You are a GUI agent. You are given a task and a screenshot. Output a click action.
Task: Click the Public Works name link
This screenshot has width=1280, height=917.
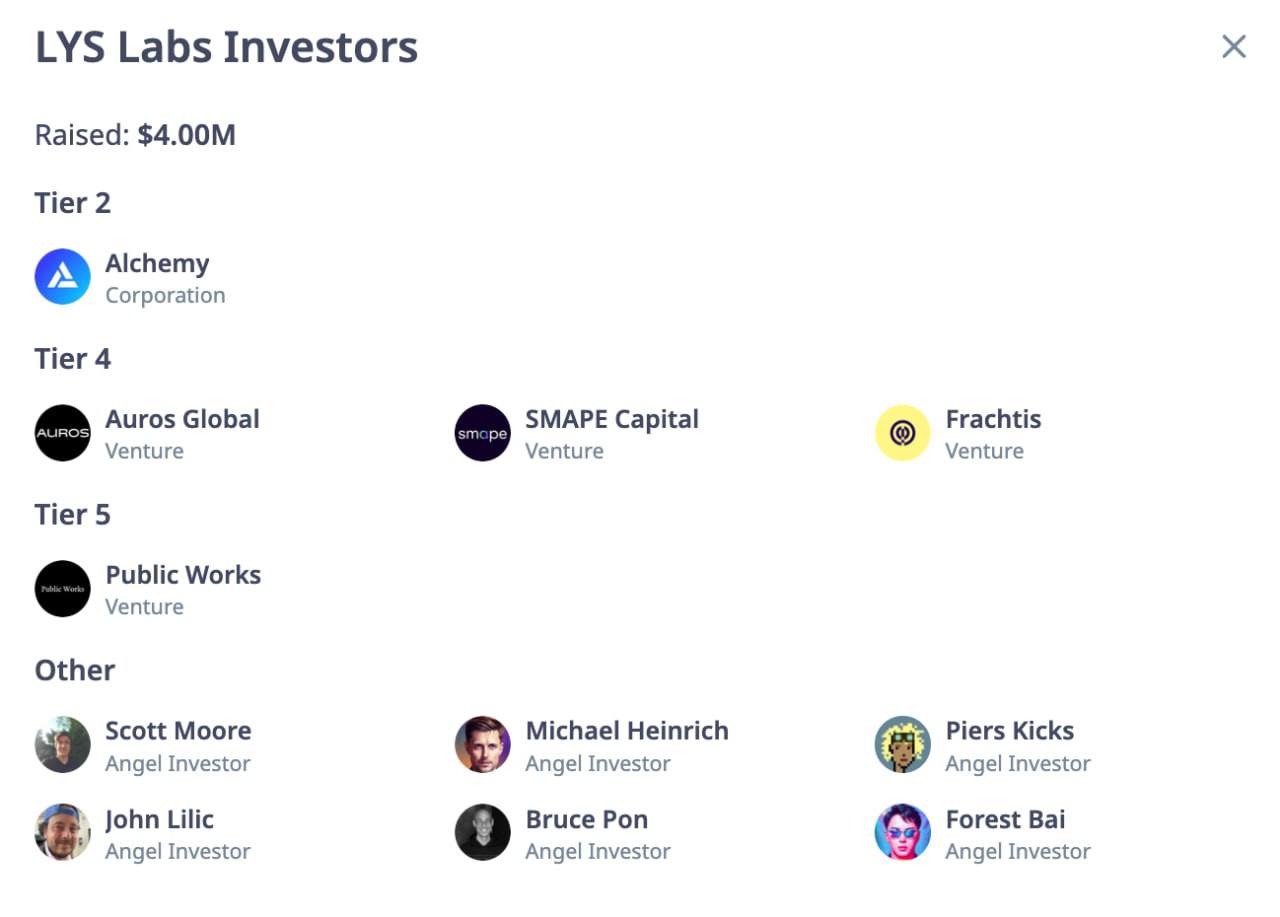(x=183, y=575)
